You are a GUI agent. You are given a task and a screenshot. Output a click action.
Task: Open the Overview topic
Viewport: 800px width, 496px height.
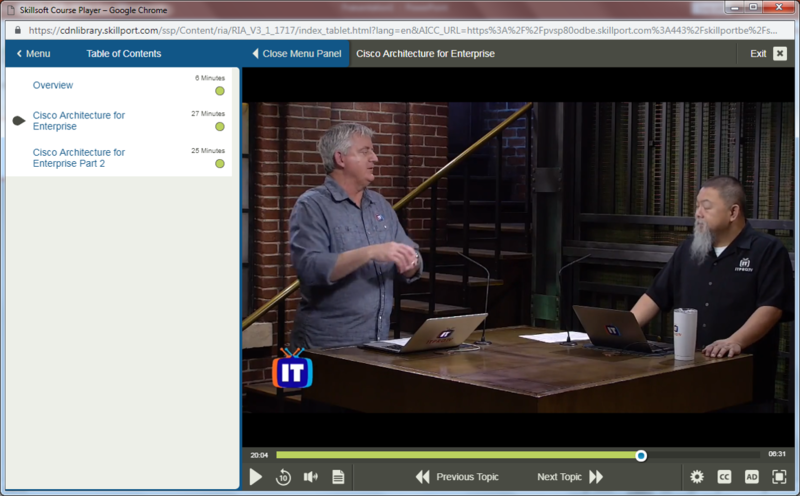click(x=53, y=85)
